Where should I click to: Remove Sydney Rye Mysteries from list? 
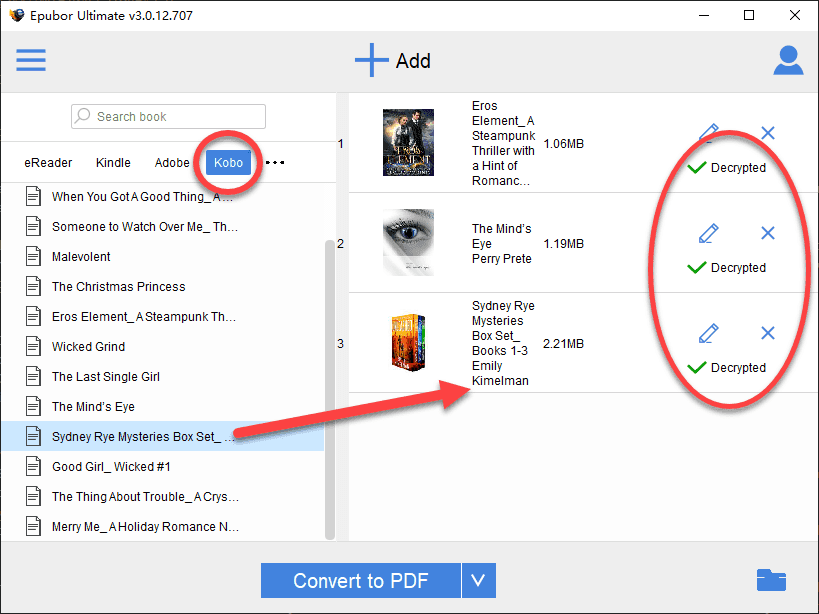point(768,333)
